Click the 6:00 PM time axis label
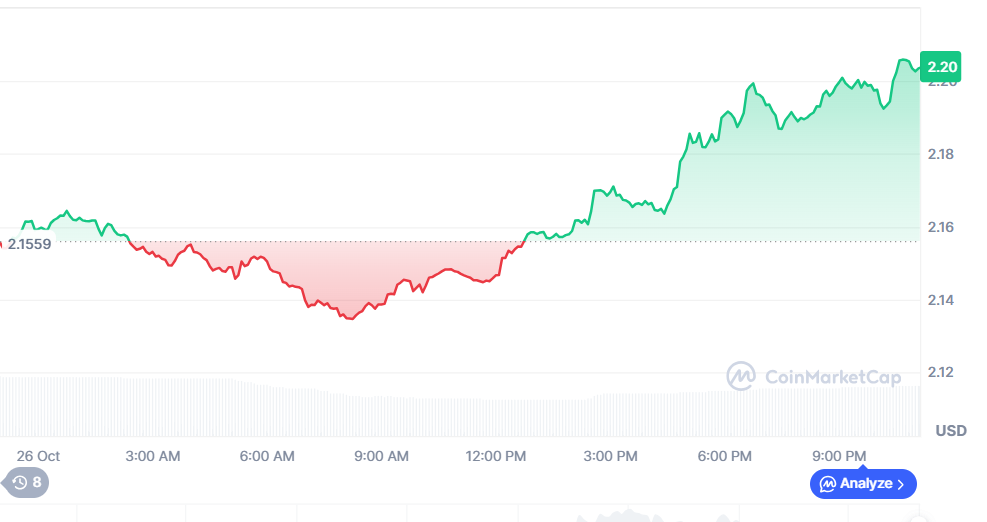The height and width of the screenshot is (522, 987). (724, 456)
